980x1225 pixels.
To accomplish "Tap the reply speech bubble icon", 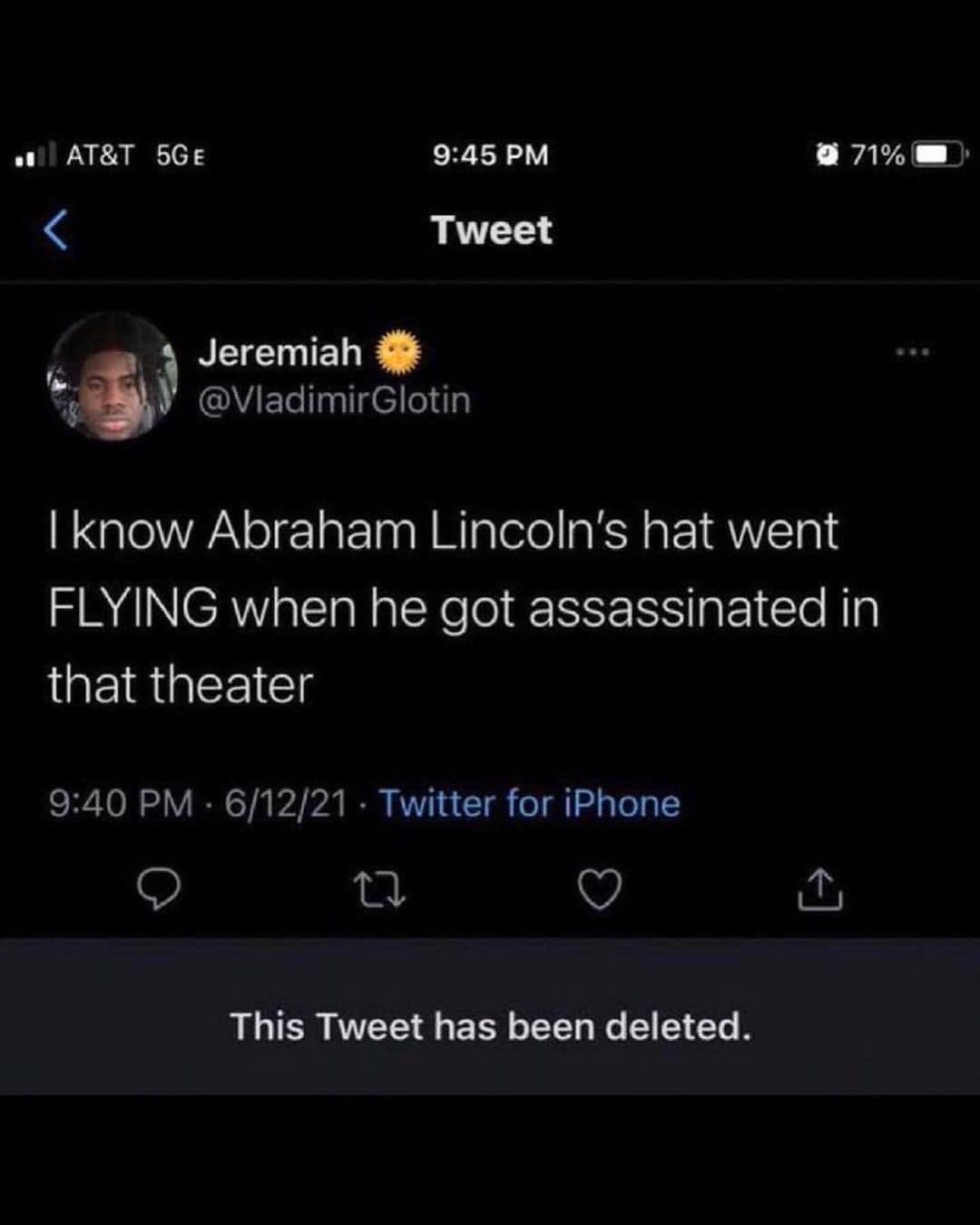I will (158, 889).
